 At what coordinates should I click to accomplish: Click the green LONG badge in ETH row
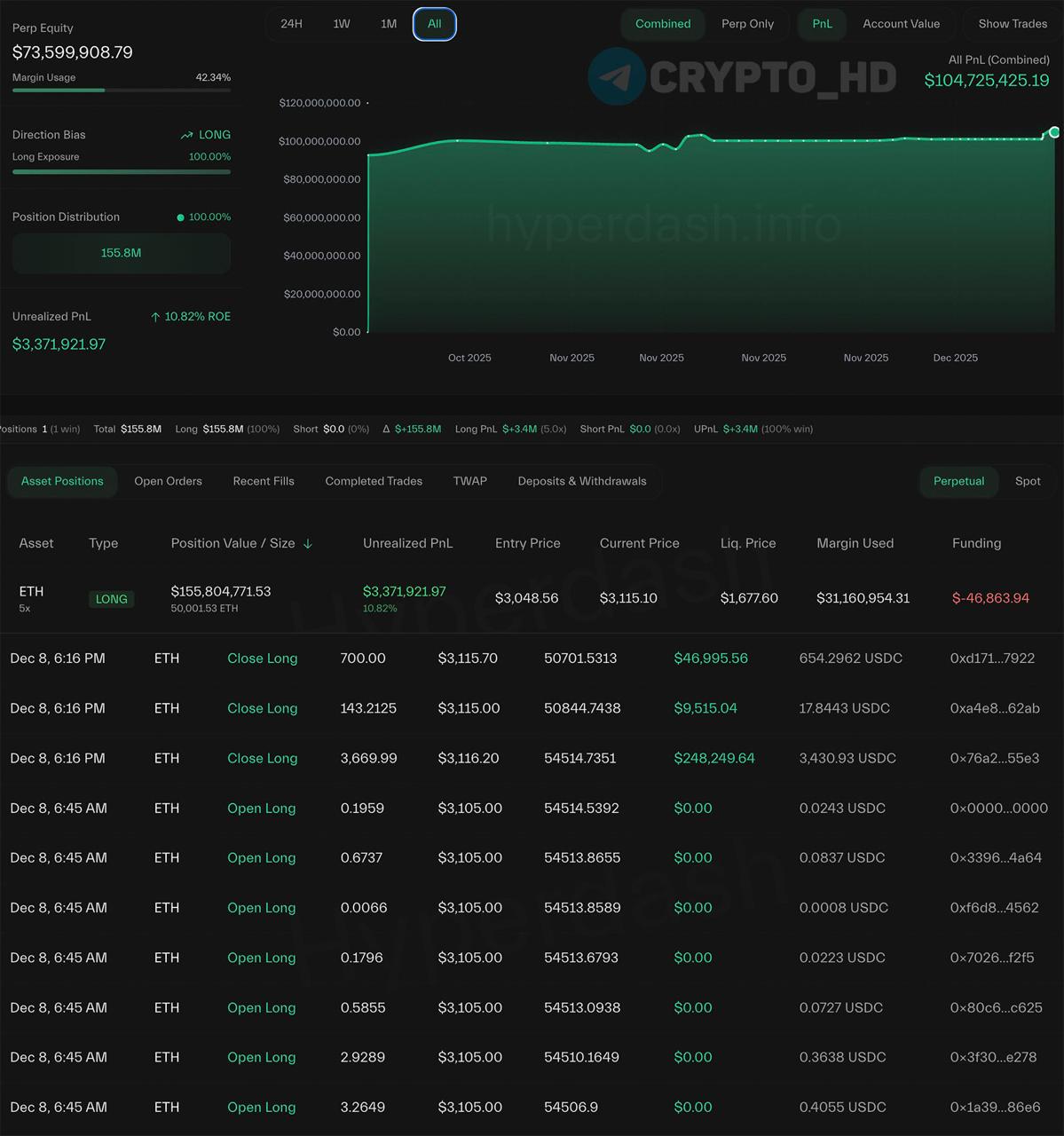112,599
